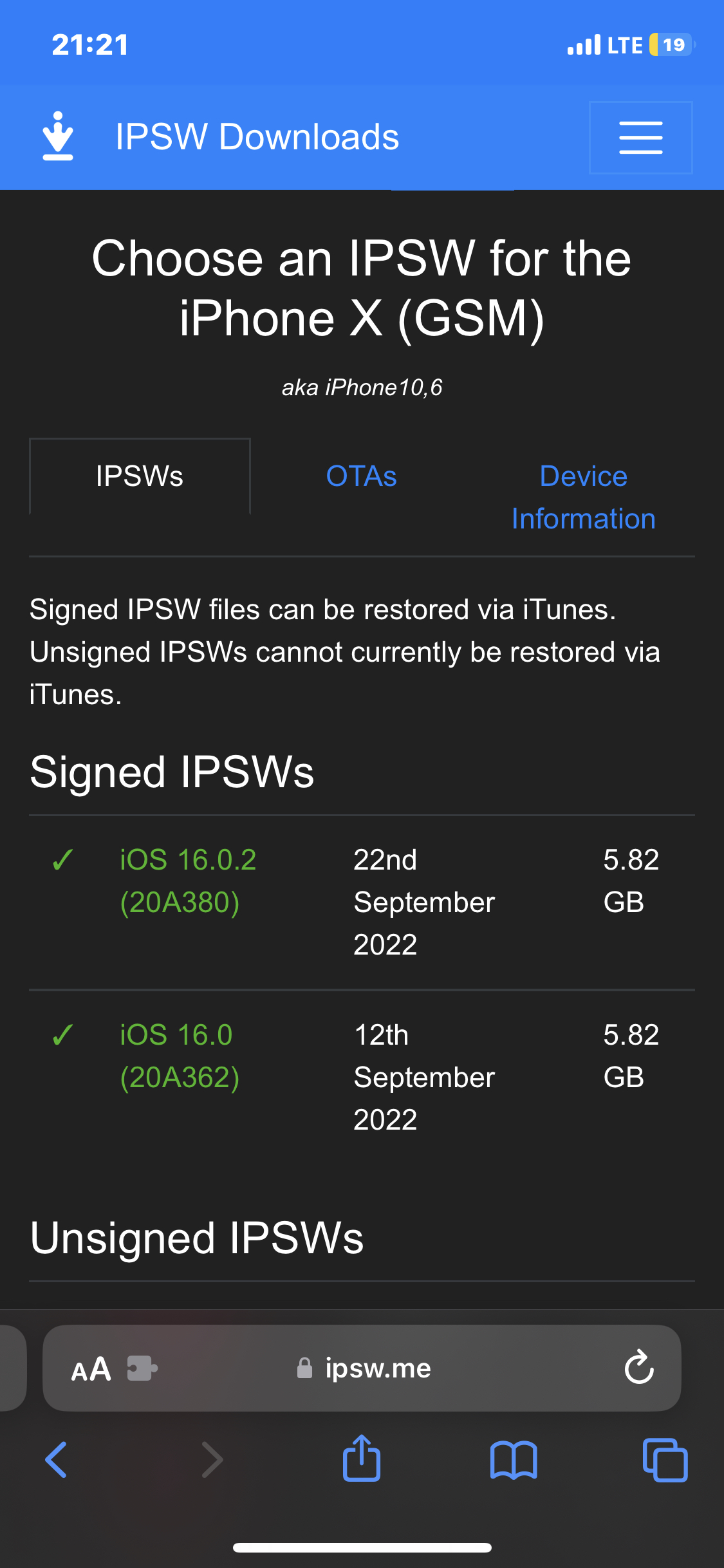Open the Safari share sheet icon
724x1568 pixels.
tap(362, 1459)
